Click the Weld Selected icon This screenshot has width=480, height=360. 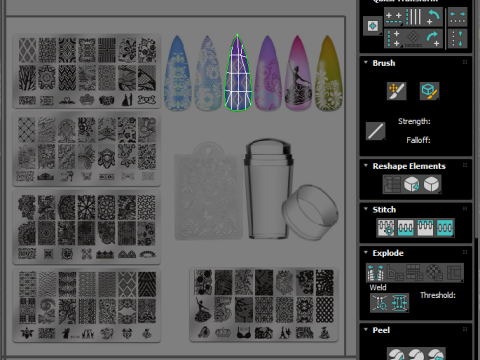tap(399, 303)
